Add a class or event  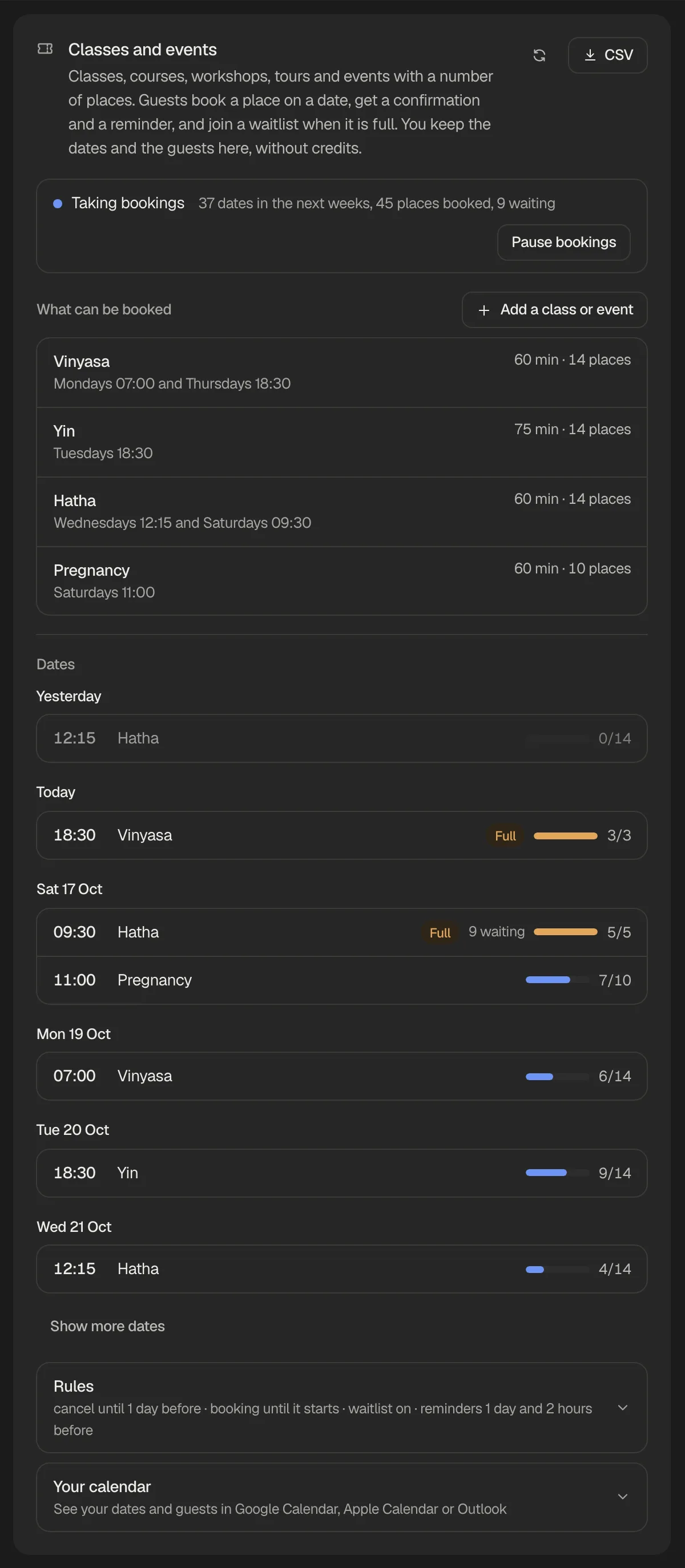tap(554, 310)
